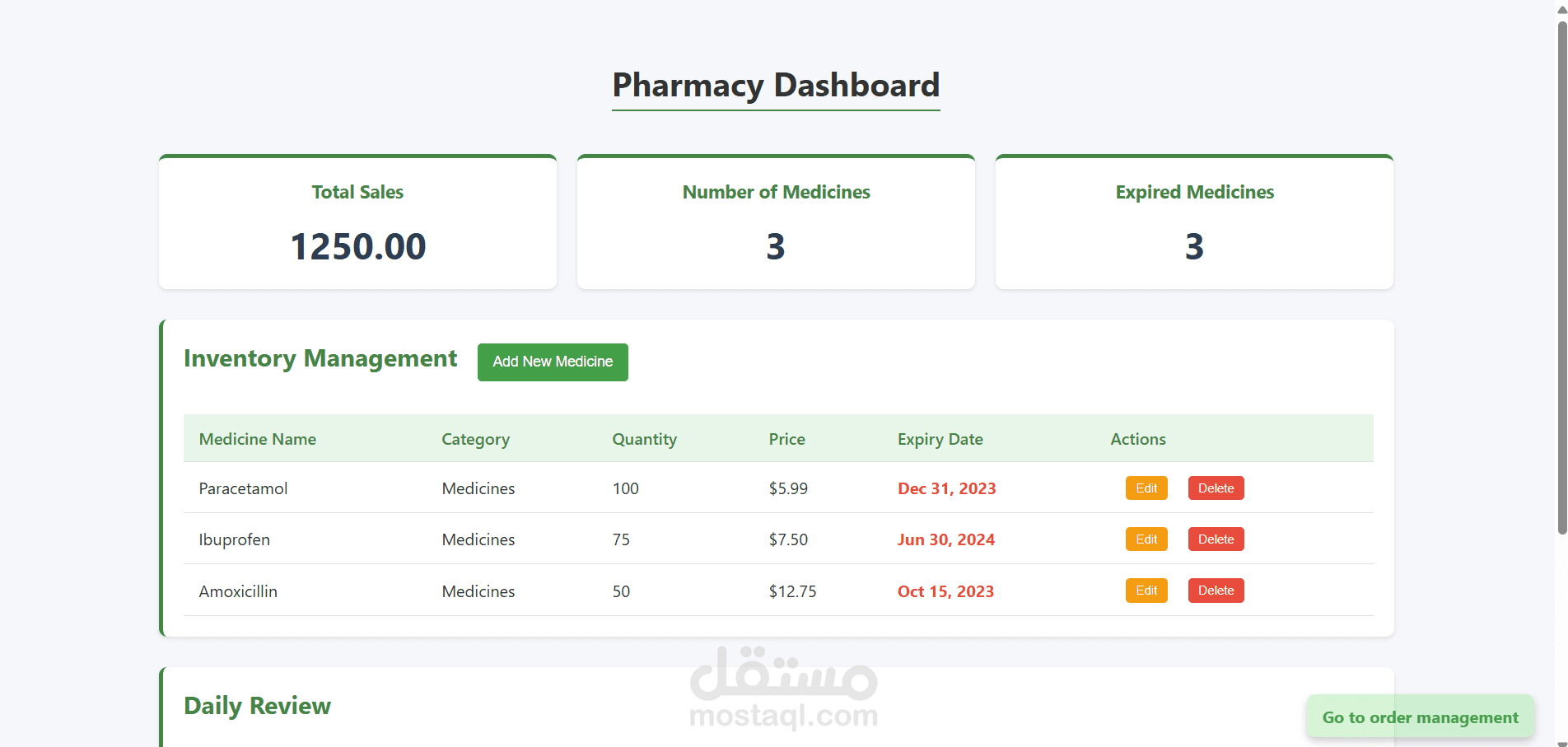Delete the Amoxicillin row

click(x=1216, y=591)
